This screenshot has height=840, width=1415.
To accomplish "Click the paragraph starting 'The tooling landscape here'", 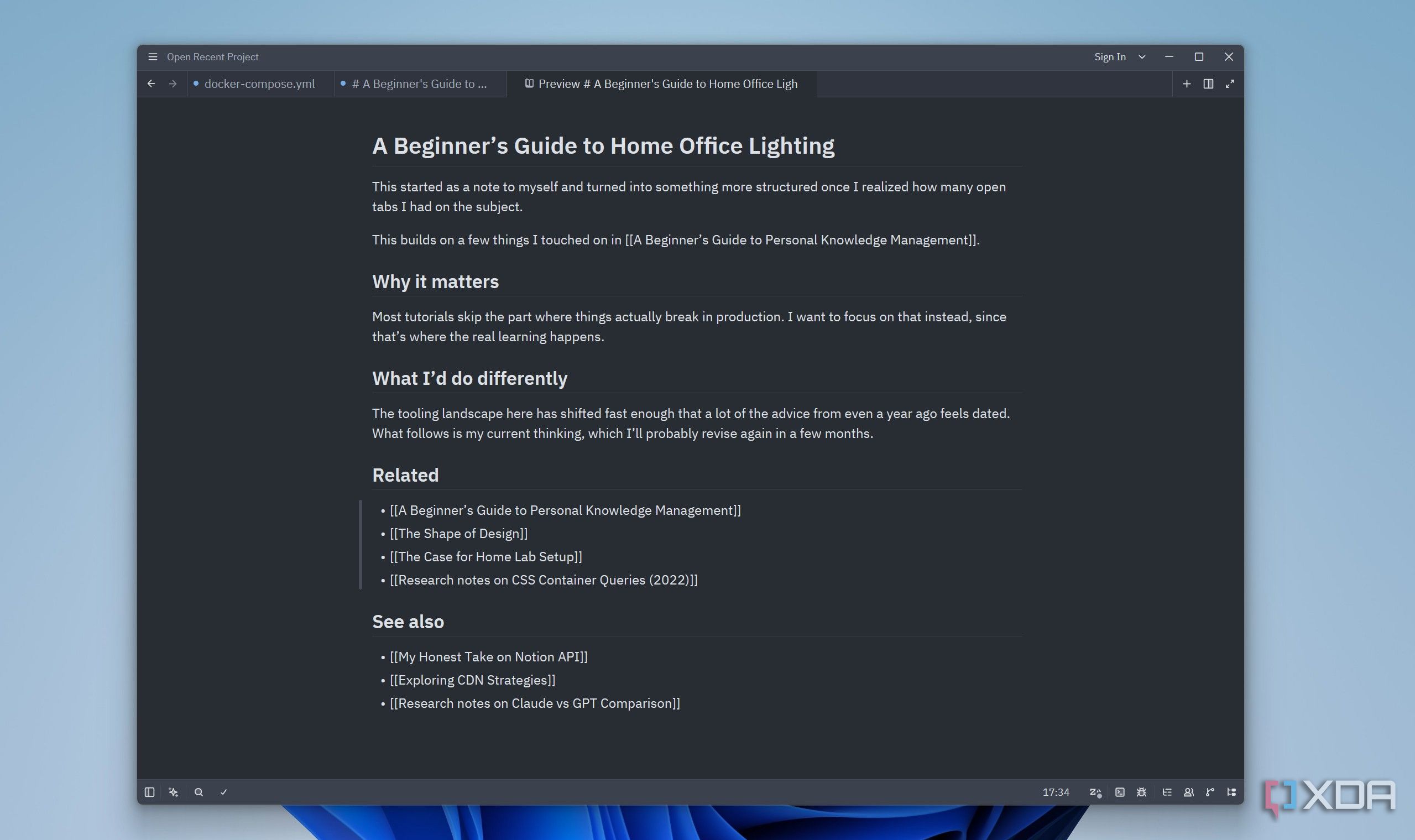I will 691,424.
